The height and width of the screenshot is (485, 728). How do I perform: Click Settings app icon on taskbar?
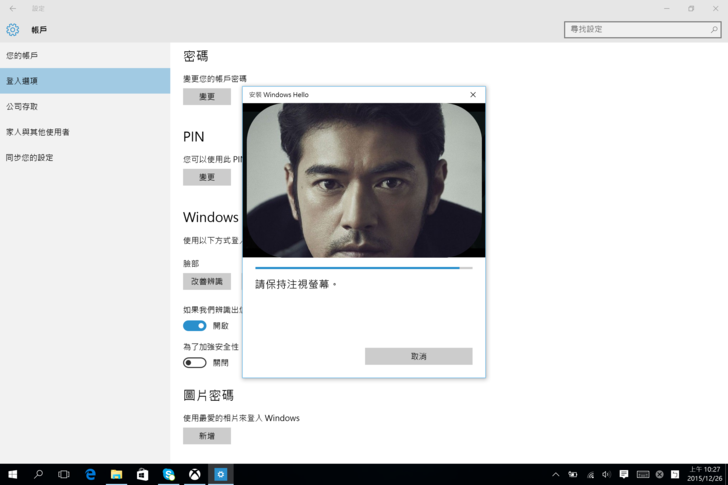221,474
